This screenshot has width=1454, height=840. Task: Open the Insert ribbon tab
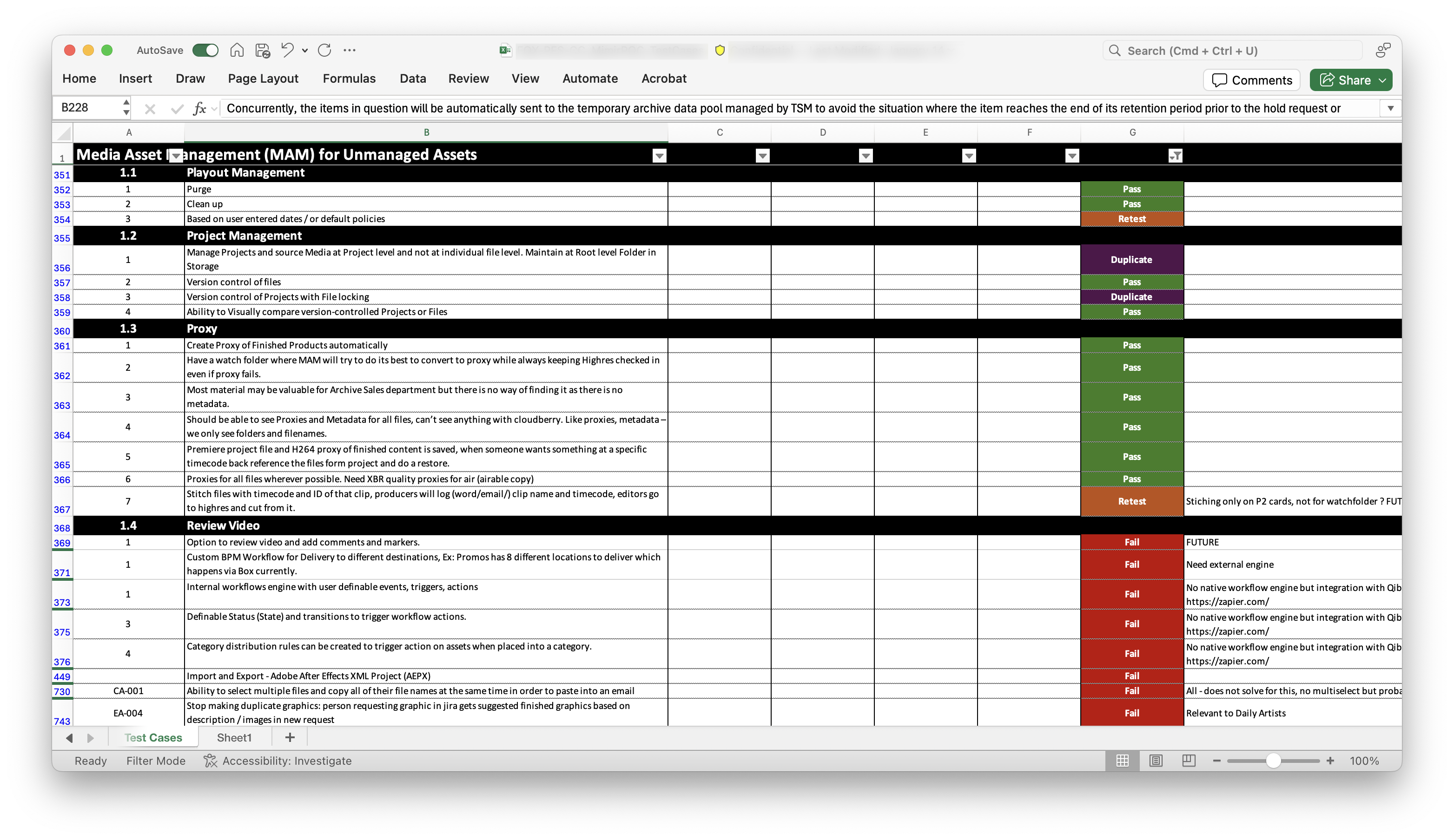click(135, 79)
